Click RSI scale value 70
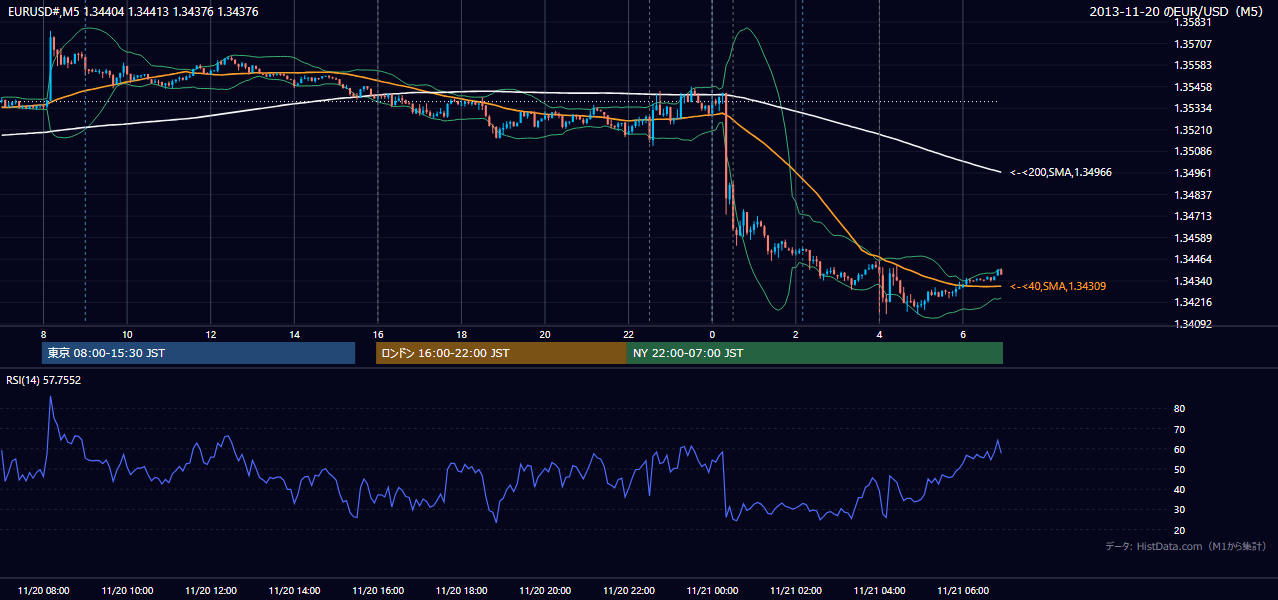The image size is (1278, 600). (1180, 429)
